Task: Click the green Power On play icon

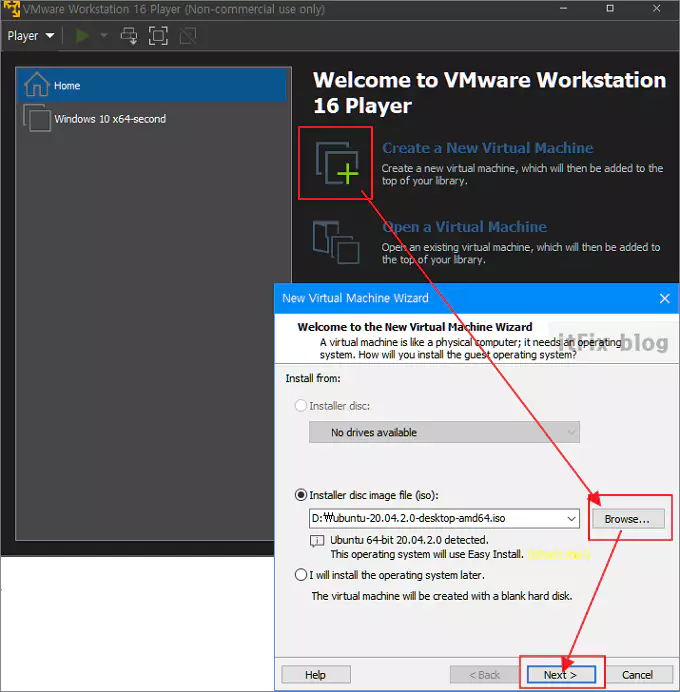Action: pos(82,36)
